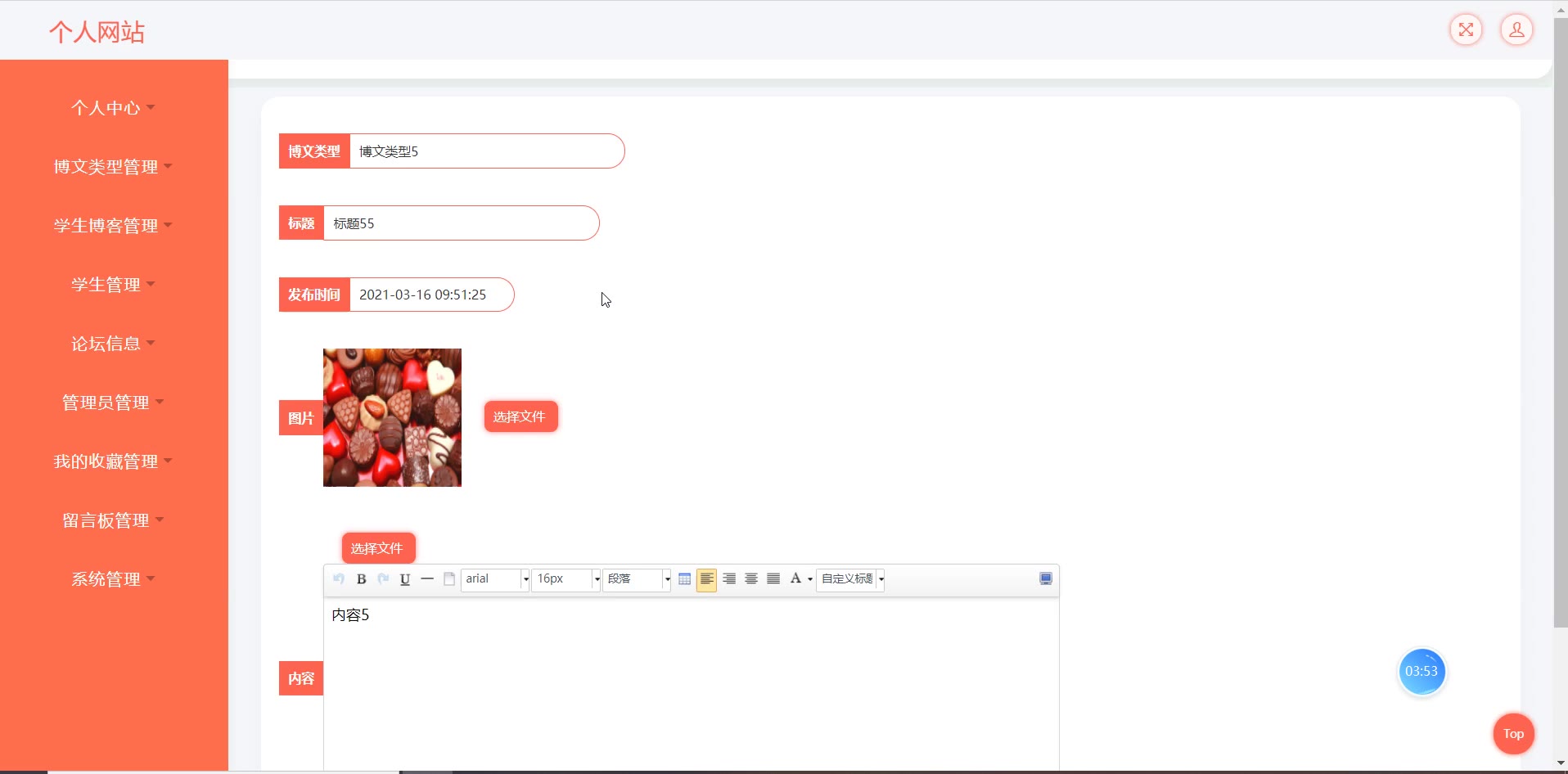Click the fullscreen toggle icon in header
This screenshot has height=774, width=1568.
coord(1466,30)
